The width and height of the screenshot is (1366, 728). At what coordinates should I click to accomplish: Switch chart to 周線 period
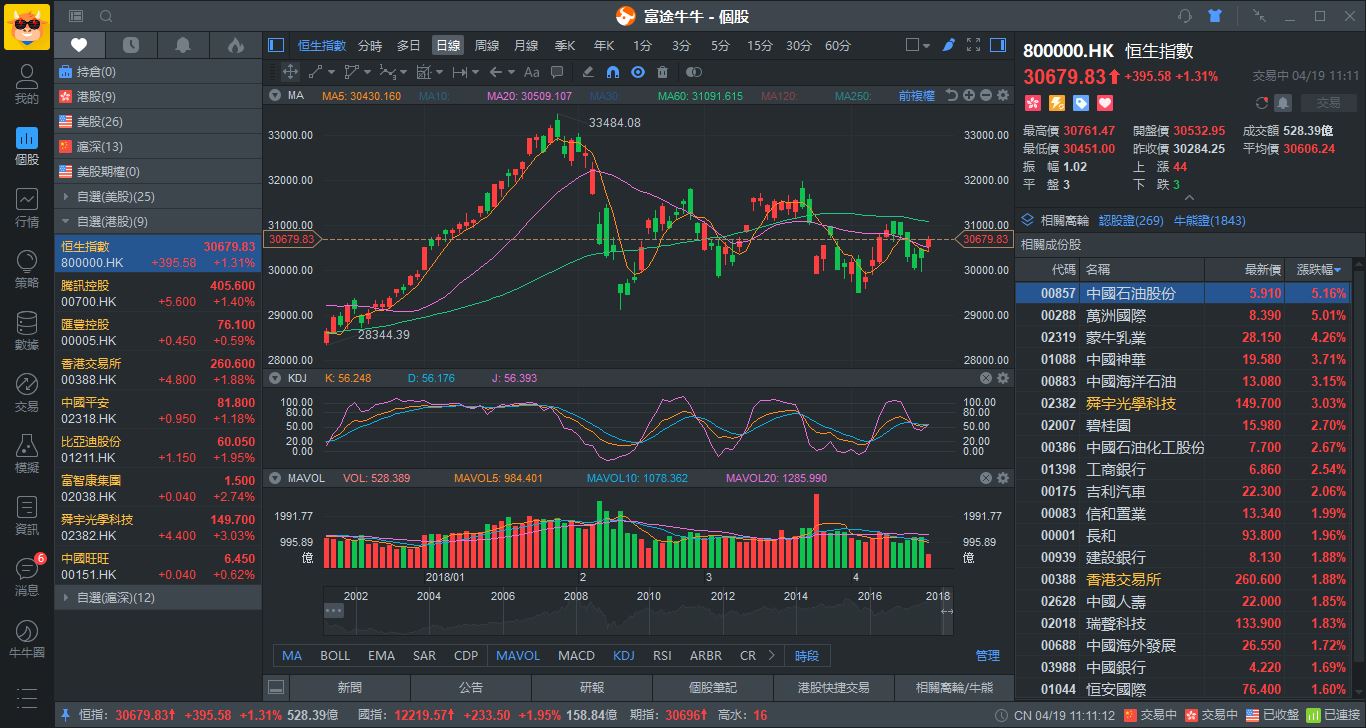(486, 45)
